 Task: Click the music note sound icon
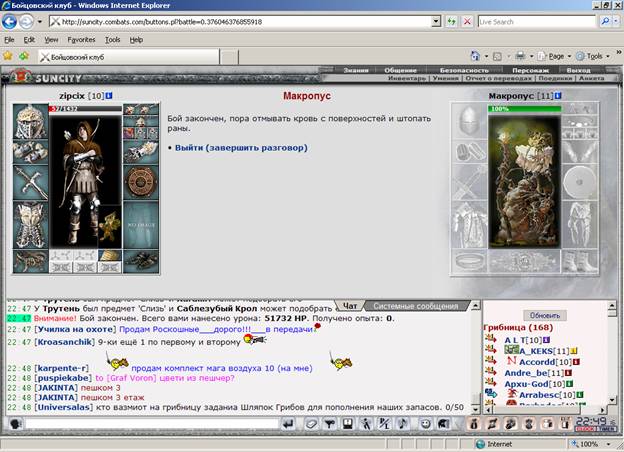[x=403, y=424]
